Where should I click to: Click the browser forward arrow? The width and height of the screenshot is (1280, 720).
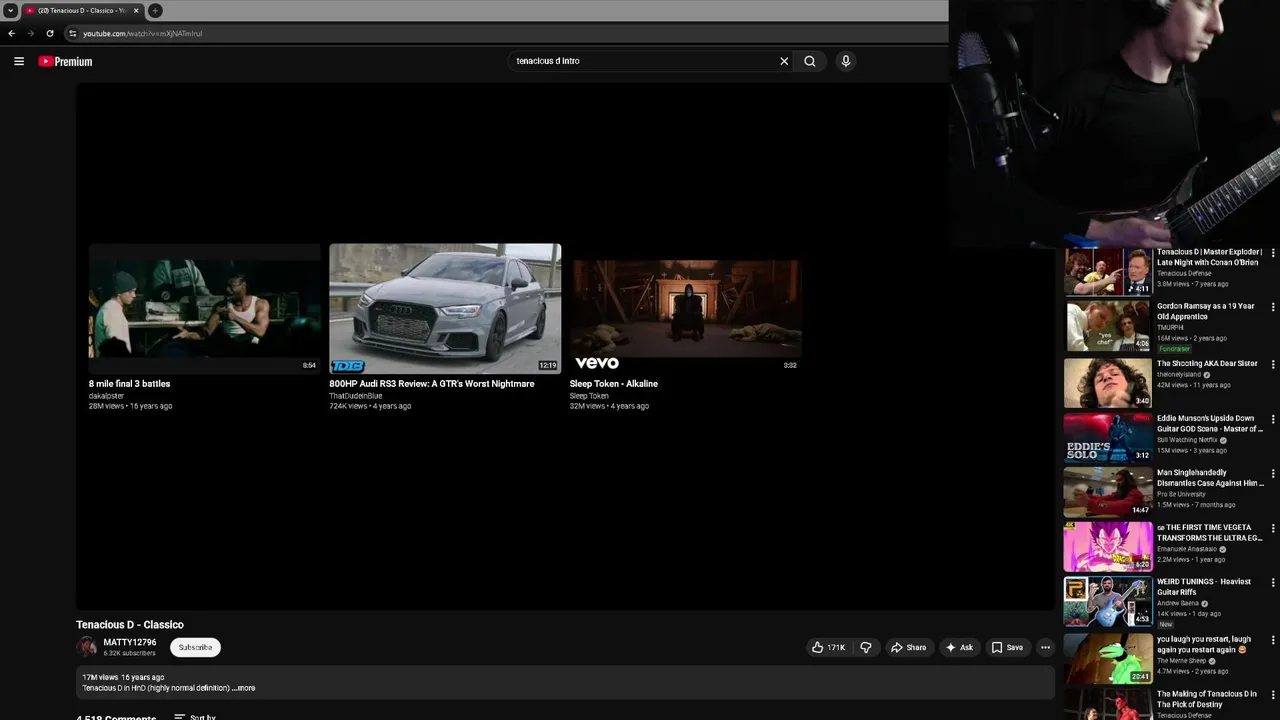point(30,33)
